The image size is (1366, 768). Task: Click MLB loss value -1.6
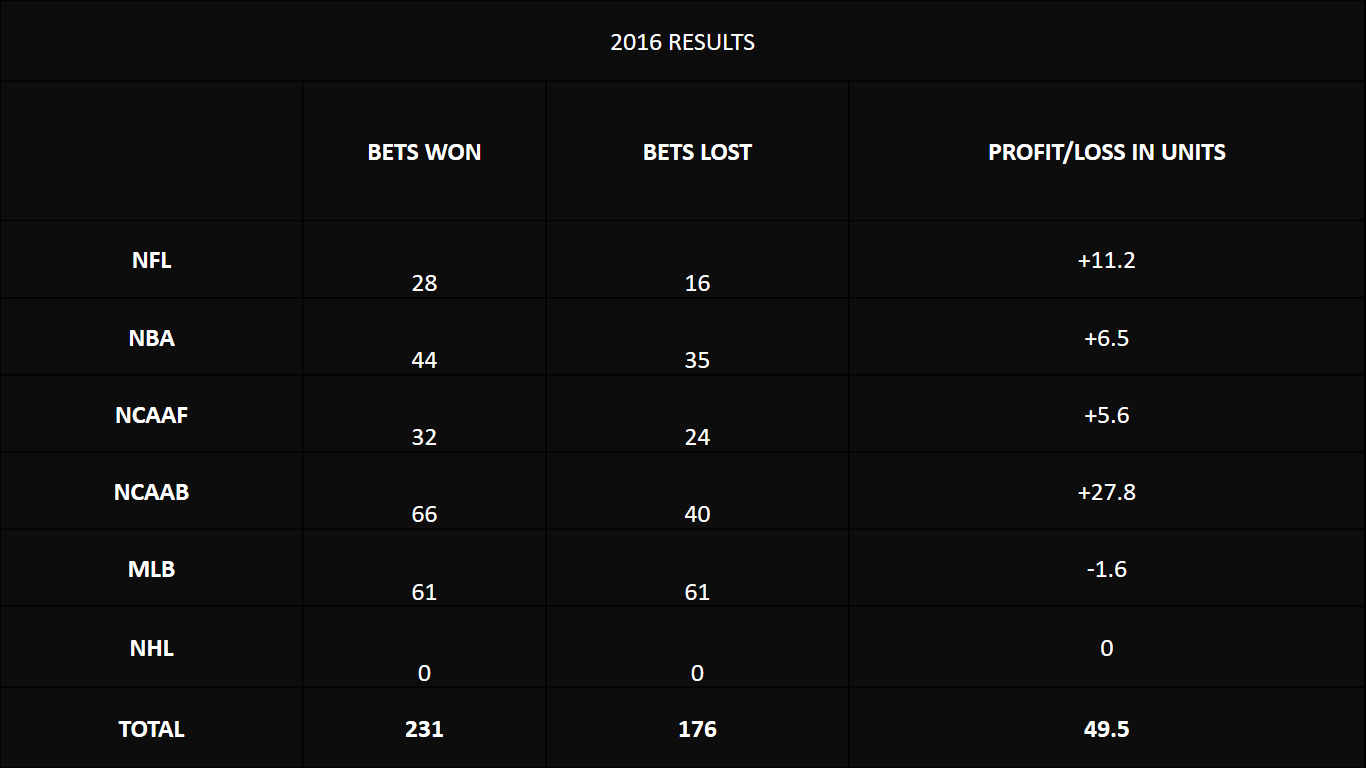pos(1107,569)
